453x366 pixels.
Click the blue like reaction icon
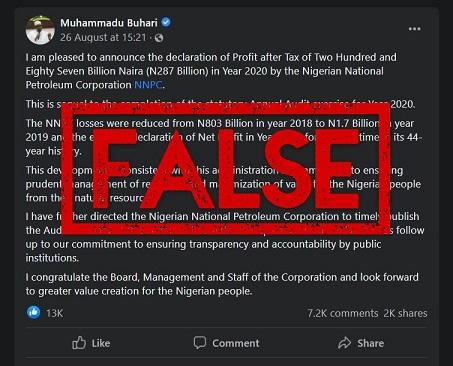click(33, 313)
